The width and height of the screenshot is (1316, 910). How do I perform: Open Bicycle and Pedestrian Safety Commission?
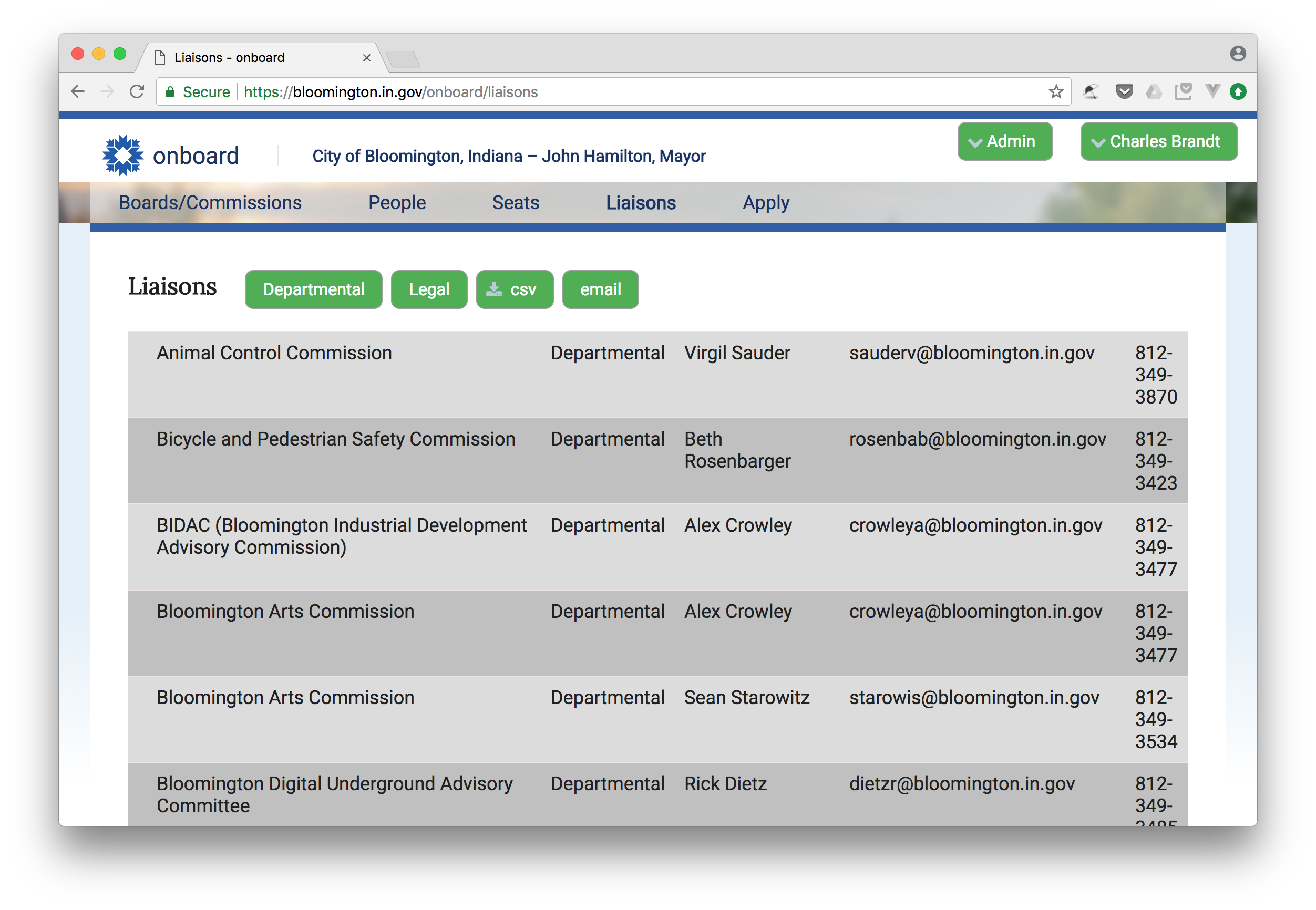click(336, 439)
